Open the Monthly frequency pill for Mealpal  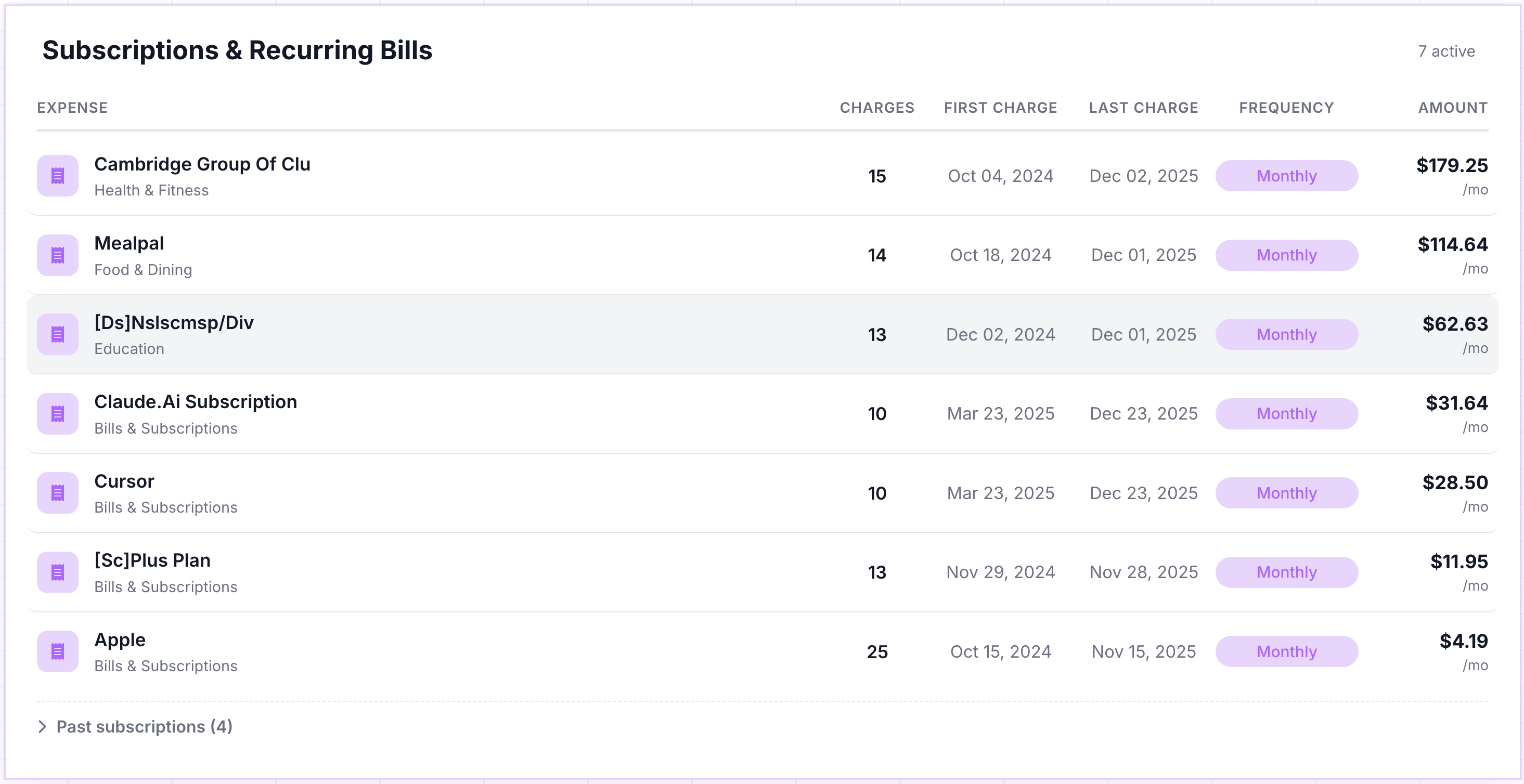1287,255
